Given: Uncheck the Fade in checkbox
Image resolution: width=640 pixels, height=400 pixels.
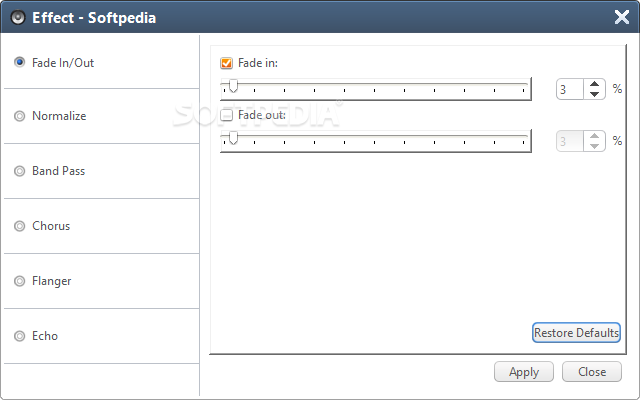Looking at the screenshot, I should pos(226,63).
